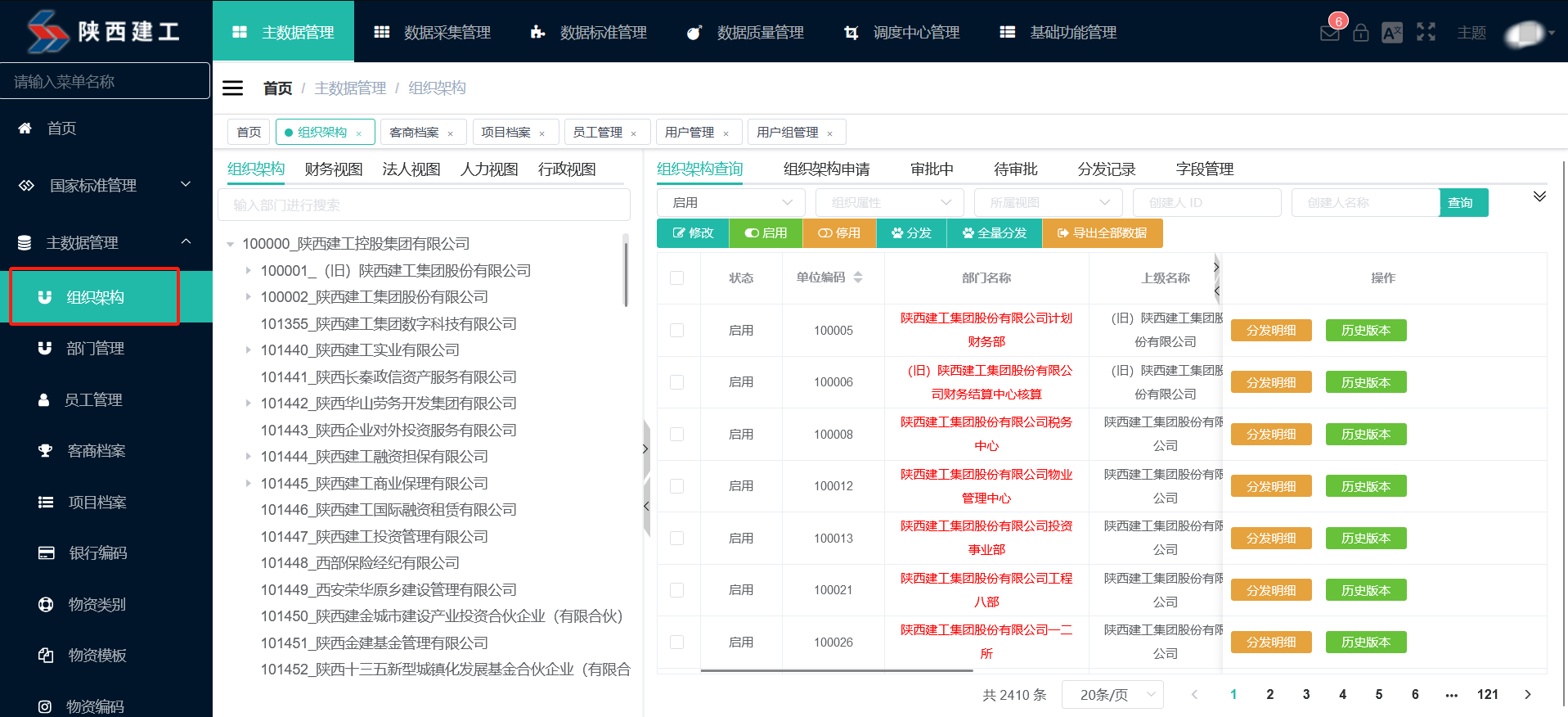Check the row for unit 100005
The height and width of the screenshot is (717, 1568).
click(x=676, y=330)
